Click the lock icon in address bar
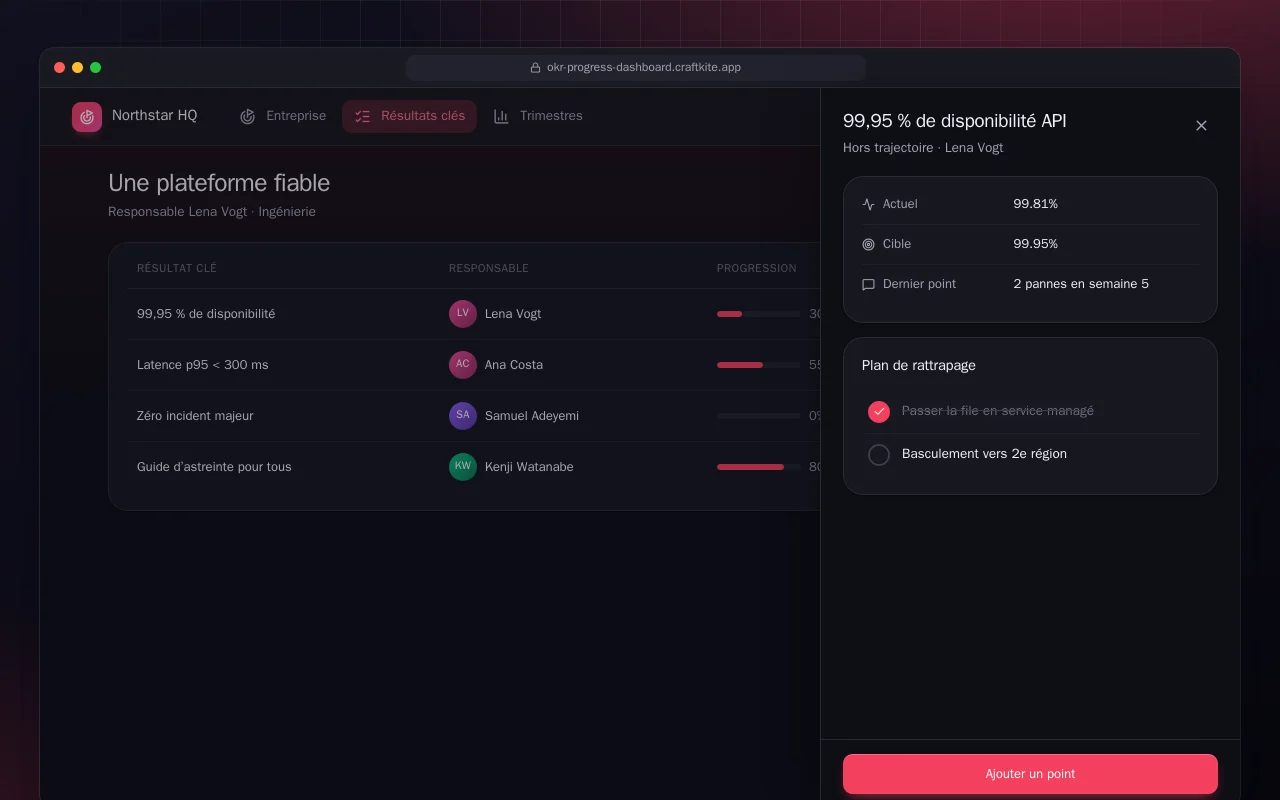This screenshot has height=800, width=1280. (536, 68)
